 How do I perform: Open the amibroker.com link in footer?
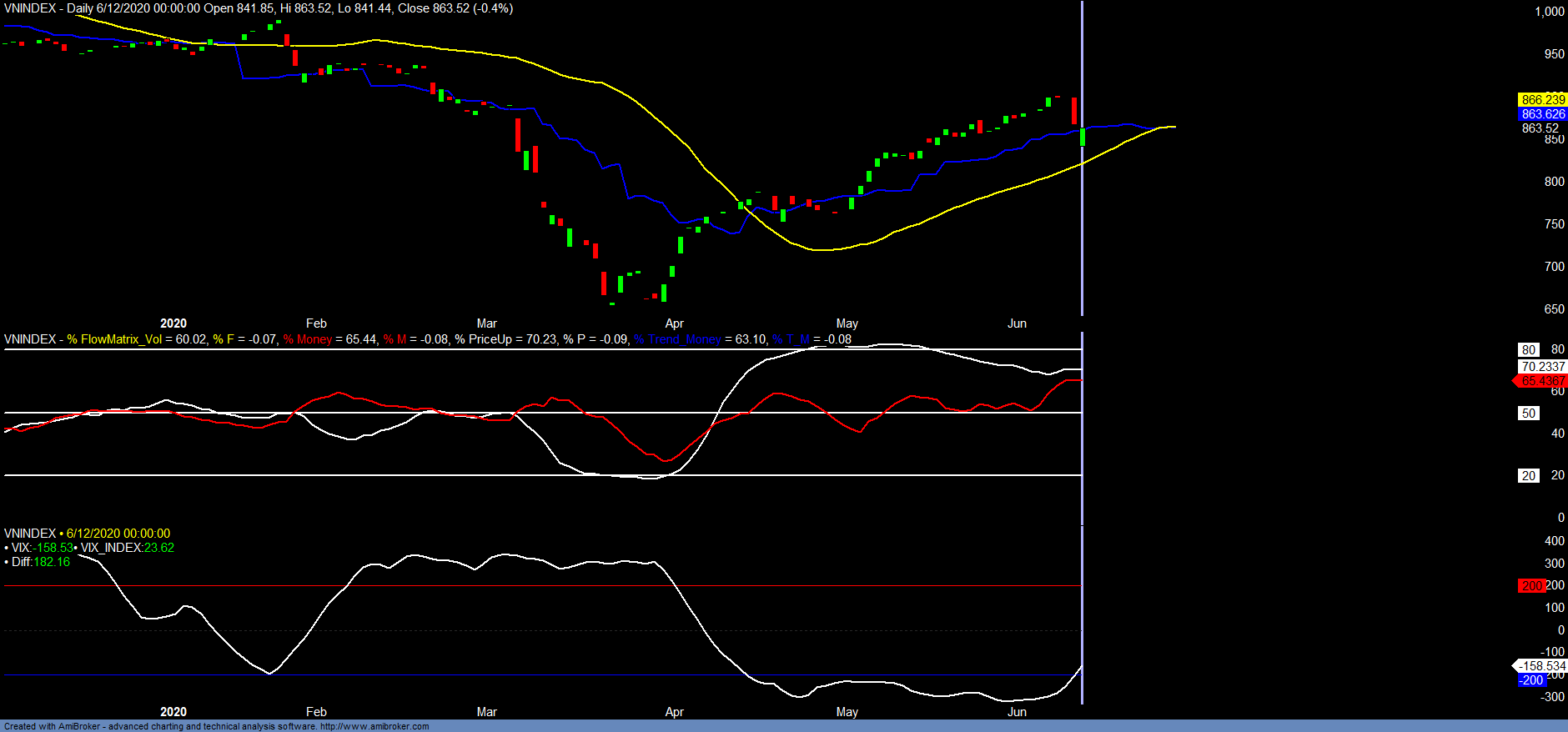pyautogui.click(x=374, y=726)
